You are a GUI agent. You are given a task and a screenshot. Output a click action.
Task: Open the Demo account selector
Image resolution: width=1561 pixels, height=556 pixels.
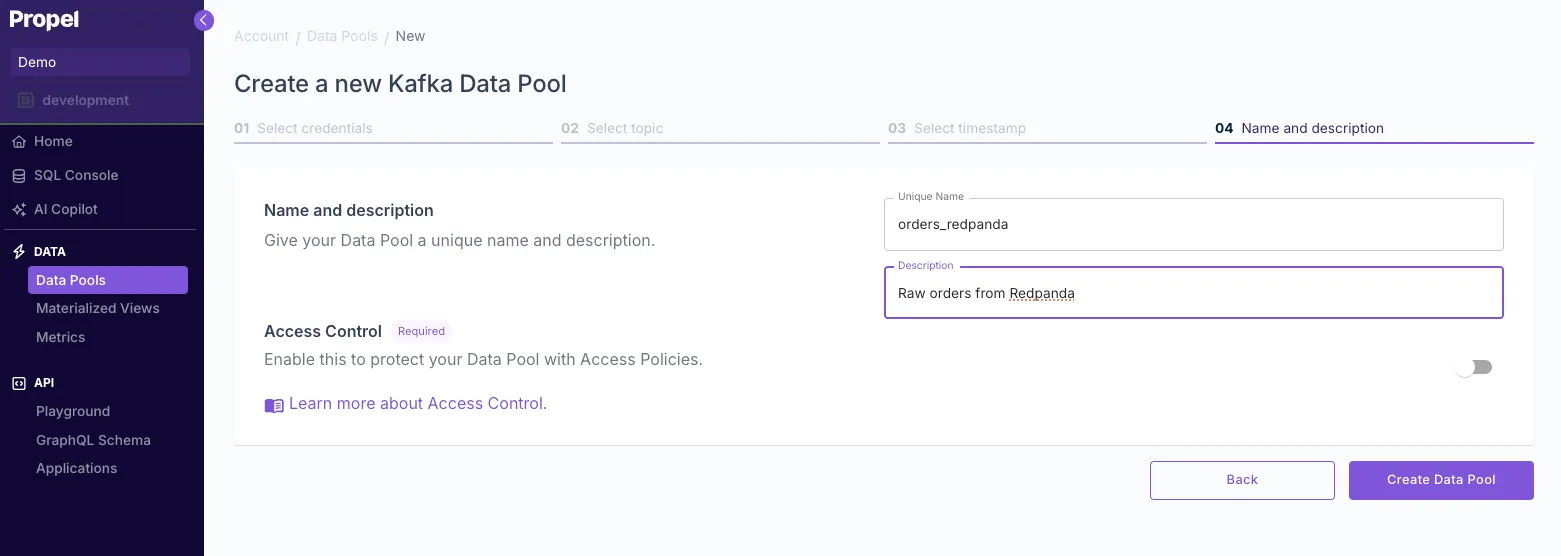click(x=100, y=62)
